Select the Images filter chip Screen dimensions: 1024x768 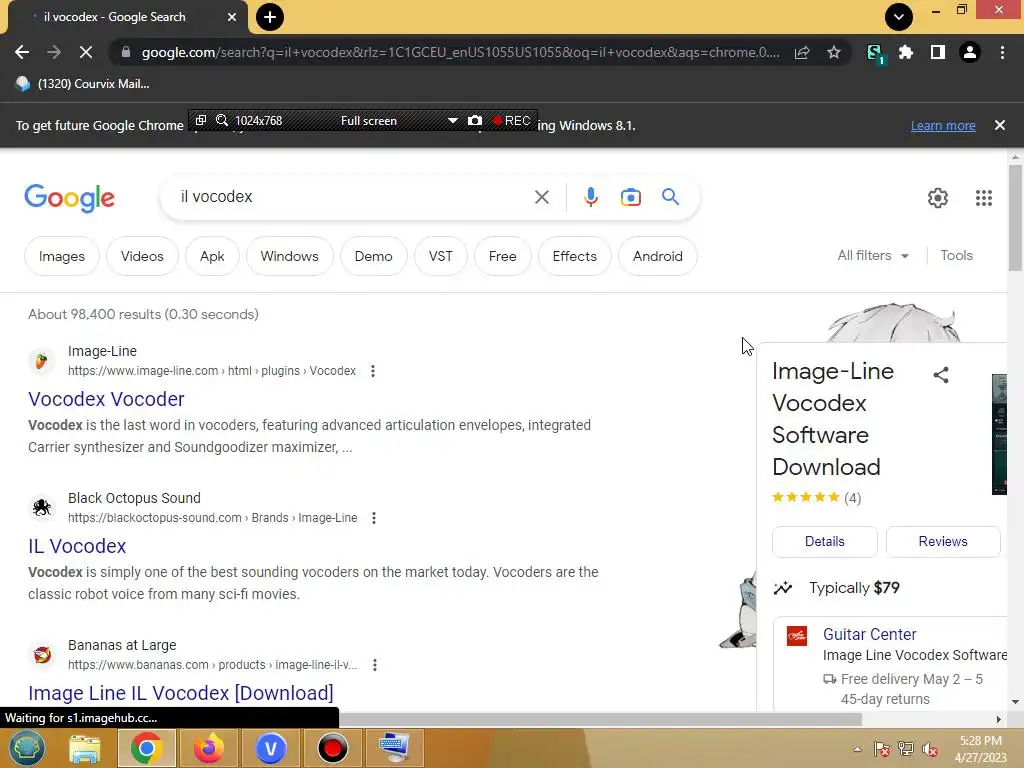tap(62, 256)
